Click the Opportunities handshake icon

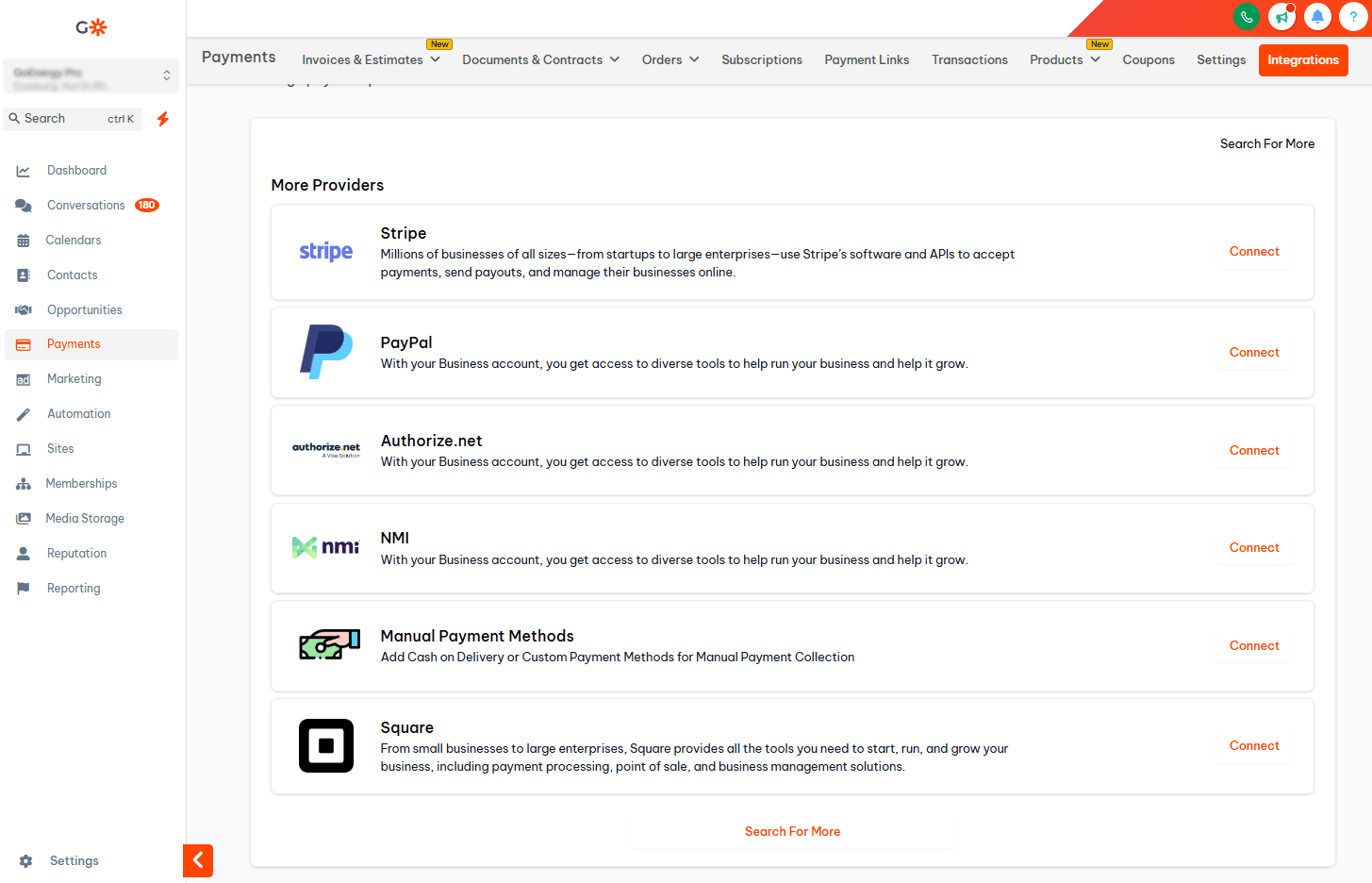click(x=24, y=310)
